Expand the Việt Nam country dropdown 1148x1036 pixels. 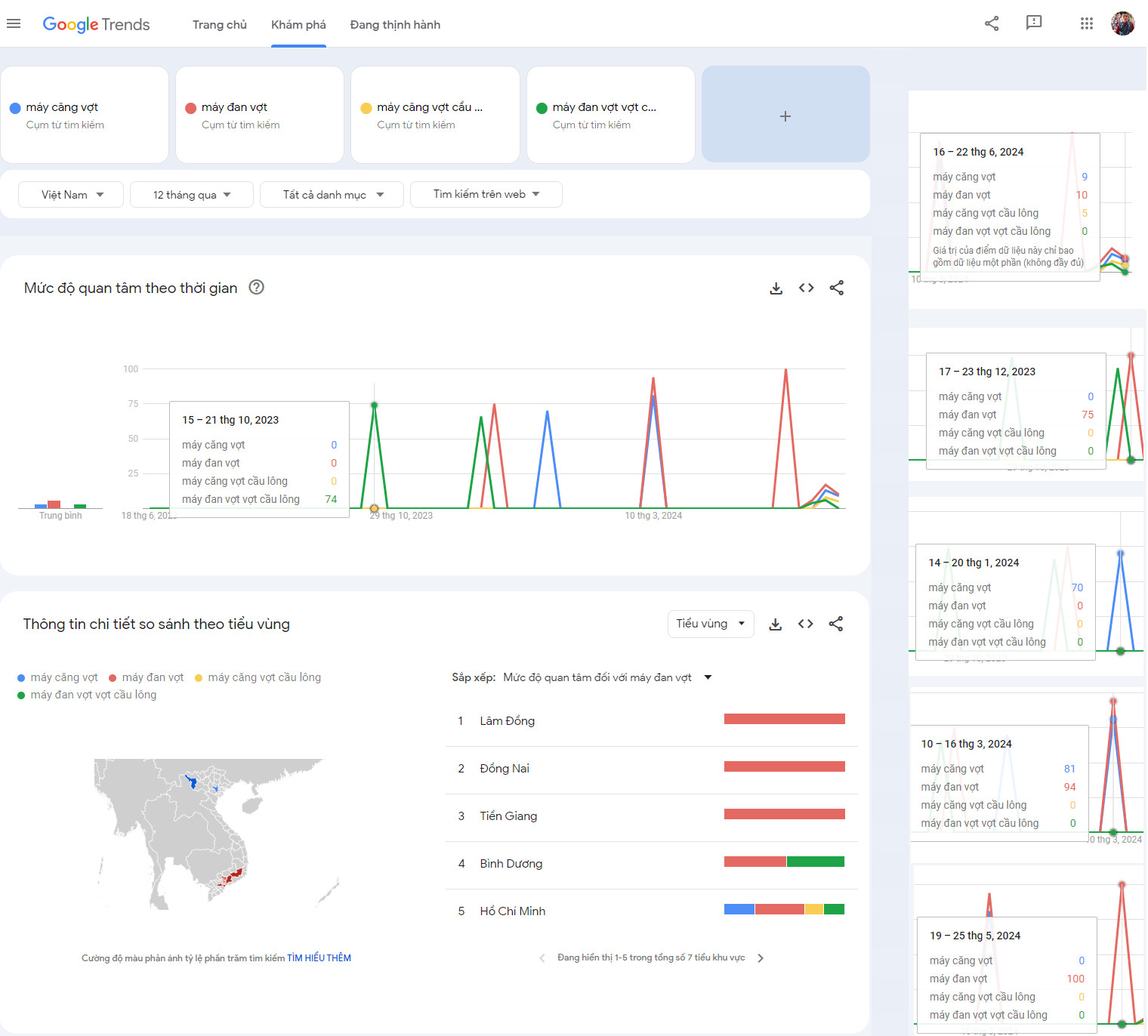72,195
